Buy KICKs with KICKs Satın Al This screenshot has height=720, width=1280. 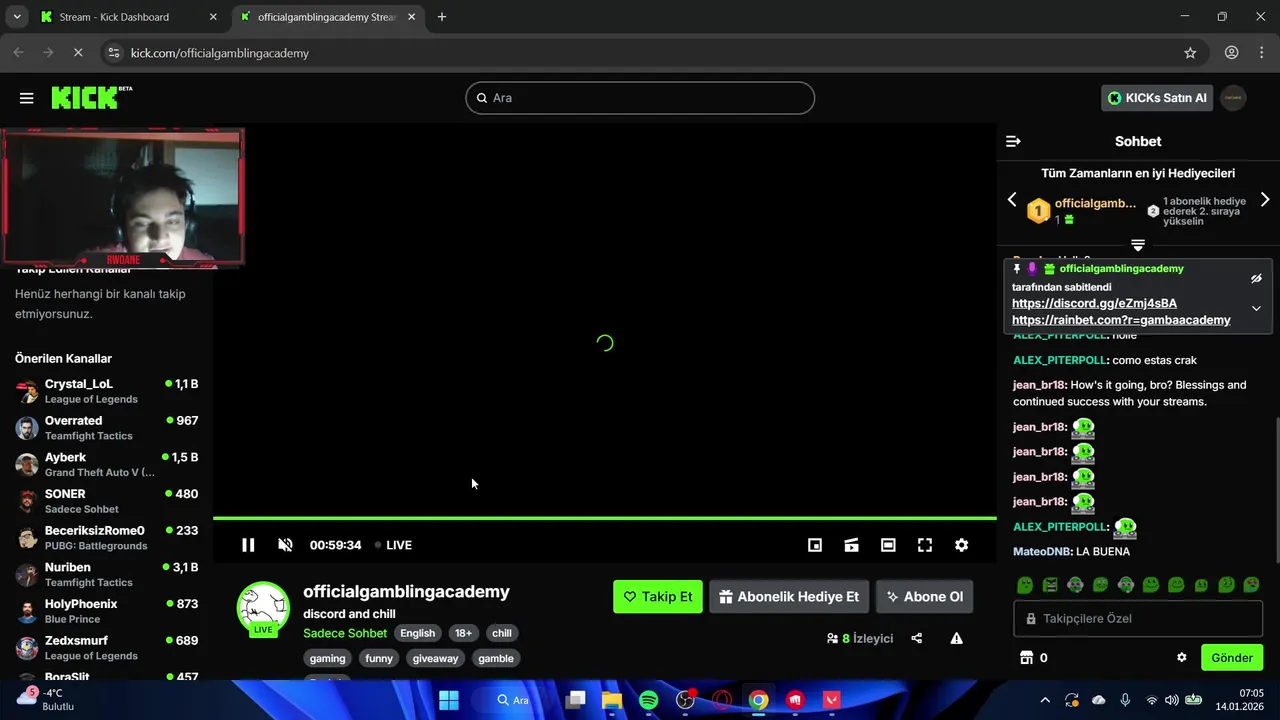[1157, 98]
